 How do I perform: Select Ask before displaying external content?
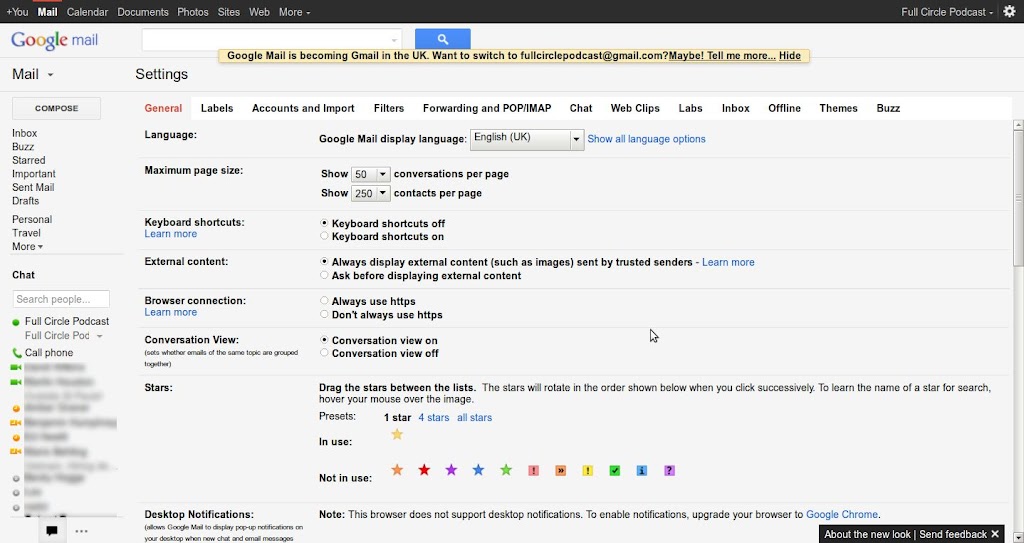pyautogui.click(x=325, y=275)
